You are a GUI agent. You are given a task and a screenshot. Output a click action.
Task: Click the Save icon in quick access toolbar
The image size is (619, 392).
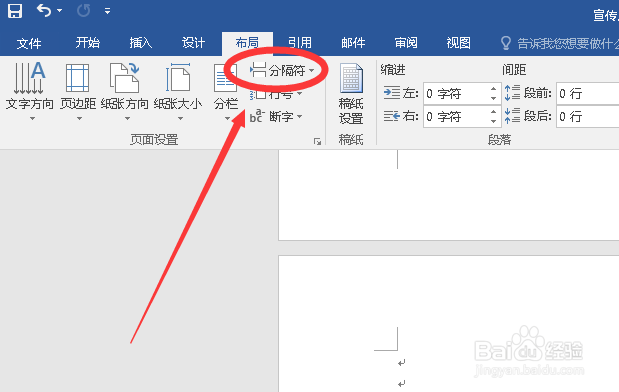(15, 11)
